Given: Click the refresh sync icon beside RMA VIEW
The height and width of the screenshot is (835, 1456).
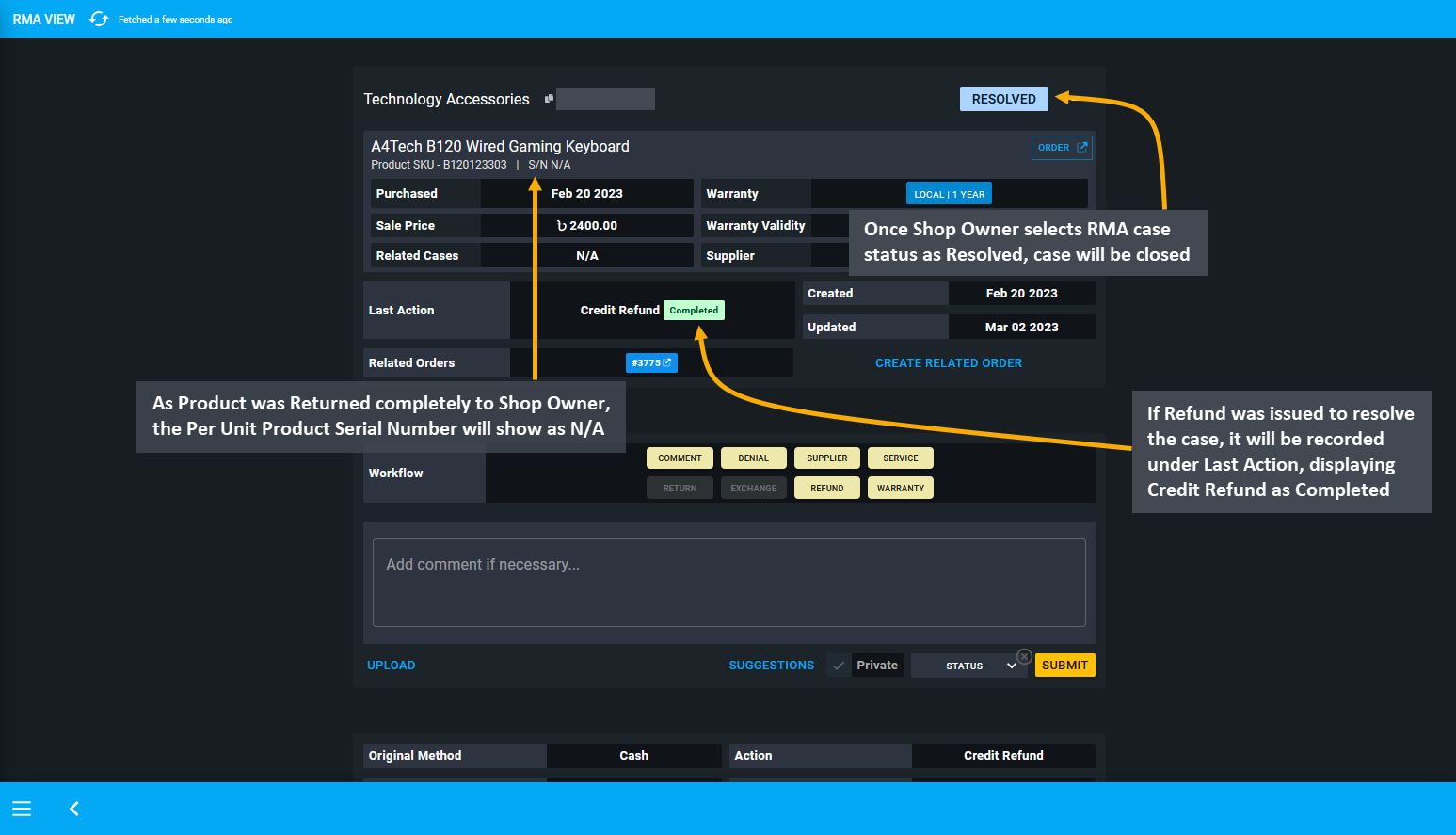Looking at the screenshot, I should tap(99, 19).
